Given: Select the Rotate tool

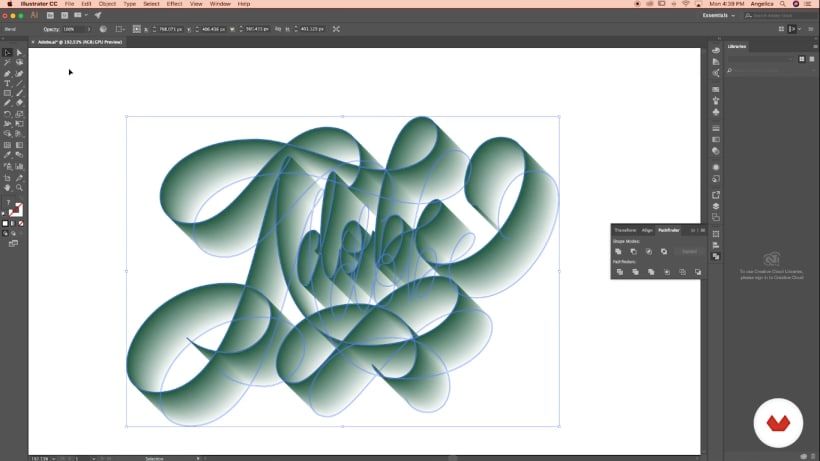Looking at the screenshot, I should coord(7,114).
